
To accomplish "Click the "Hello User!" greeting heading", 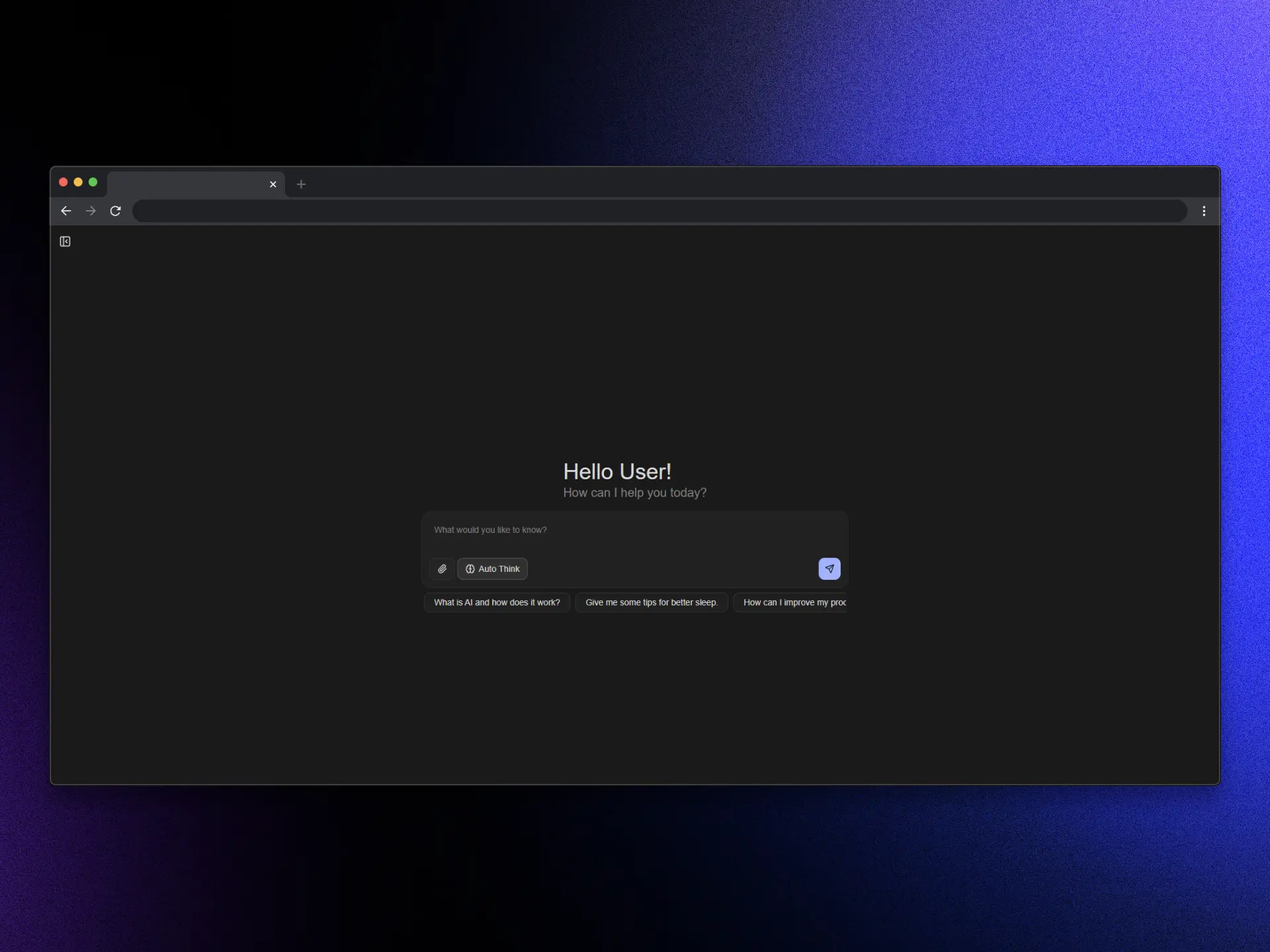I will (x=617, y=471).
